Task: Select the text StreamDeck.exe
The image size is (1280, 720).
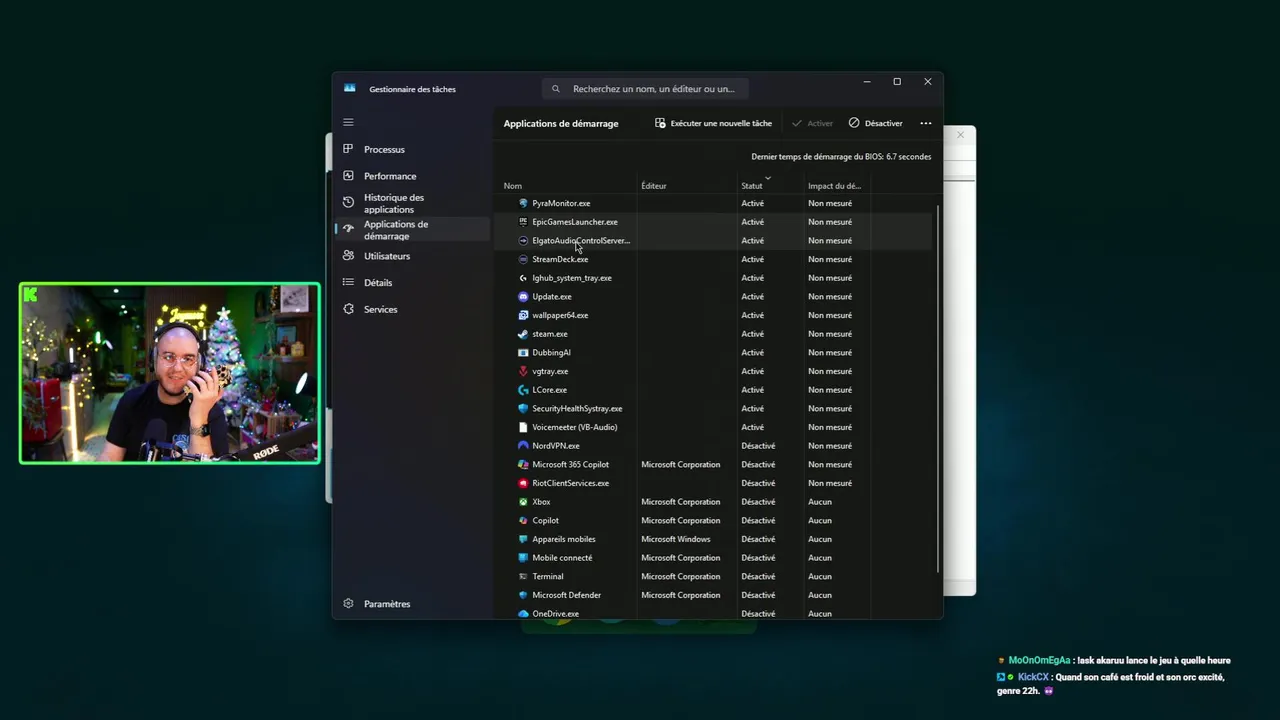Action: pos(560,259)
